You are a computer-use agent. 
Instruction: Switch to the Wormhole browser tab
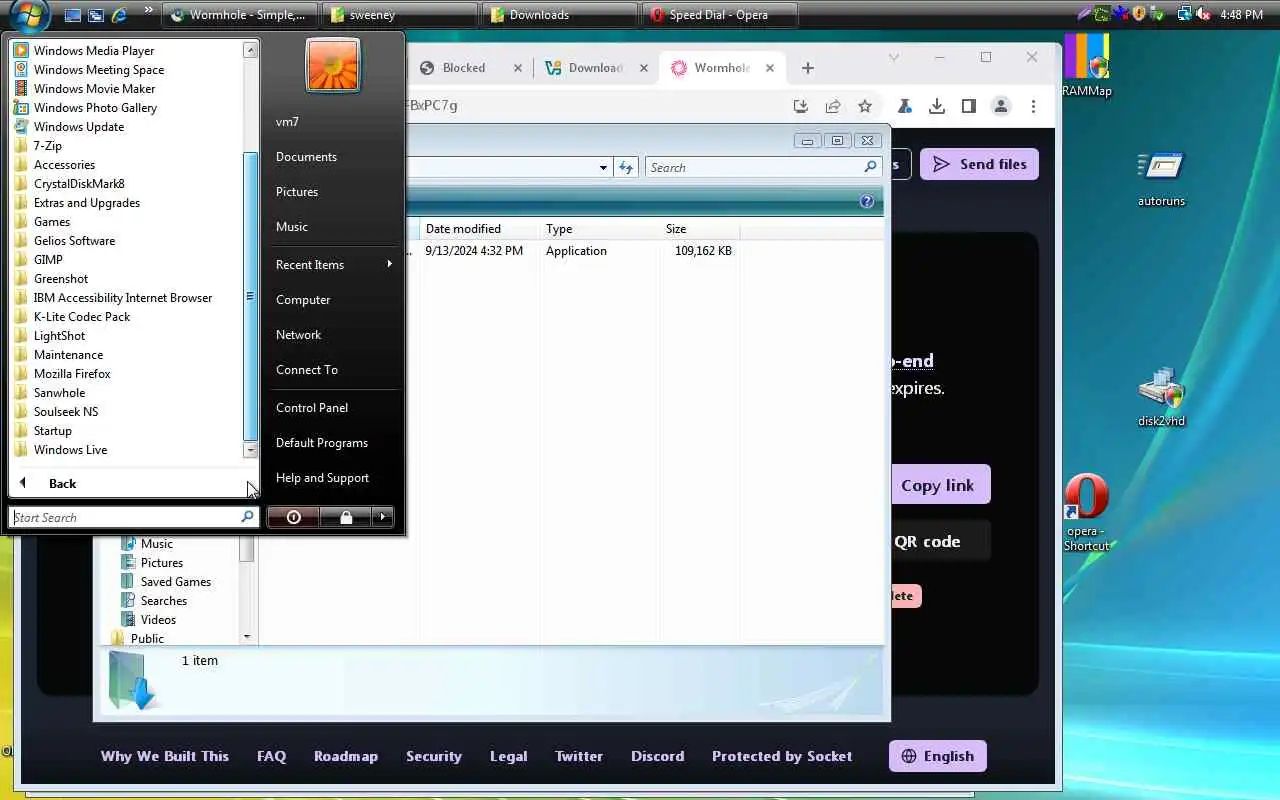(x=722, y=68)
